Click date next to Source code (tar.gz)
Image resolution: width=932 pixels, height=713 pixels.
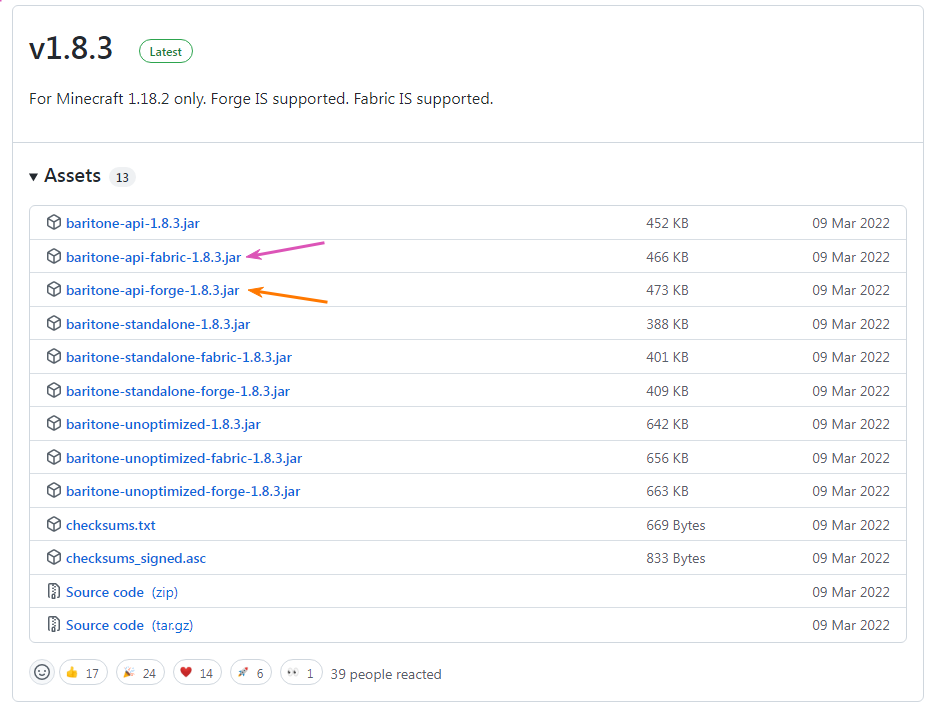(851, 626)
